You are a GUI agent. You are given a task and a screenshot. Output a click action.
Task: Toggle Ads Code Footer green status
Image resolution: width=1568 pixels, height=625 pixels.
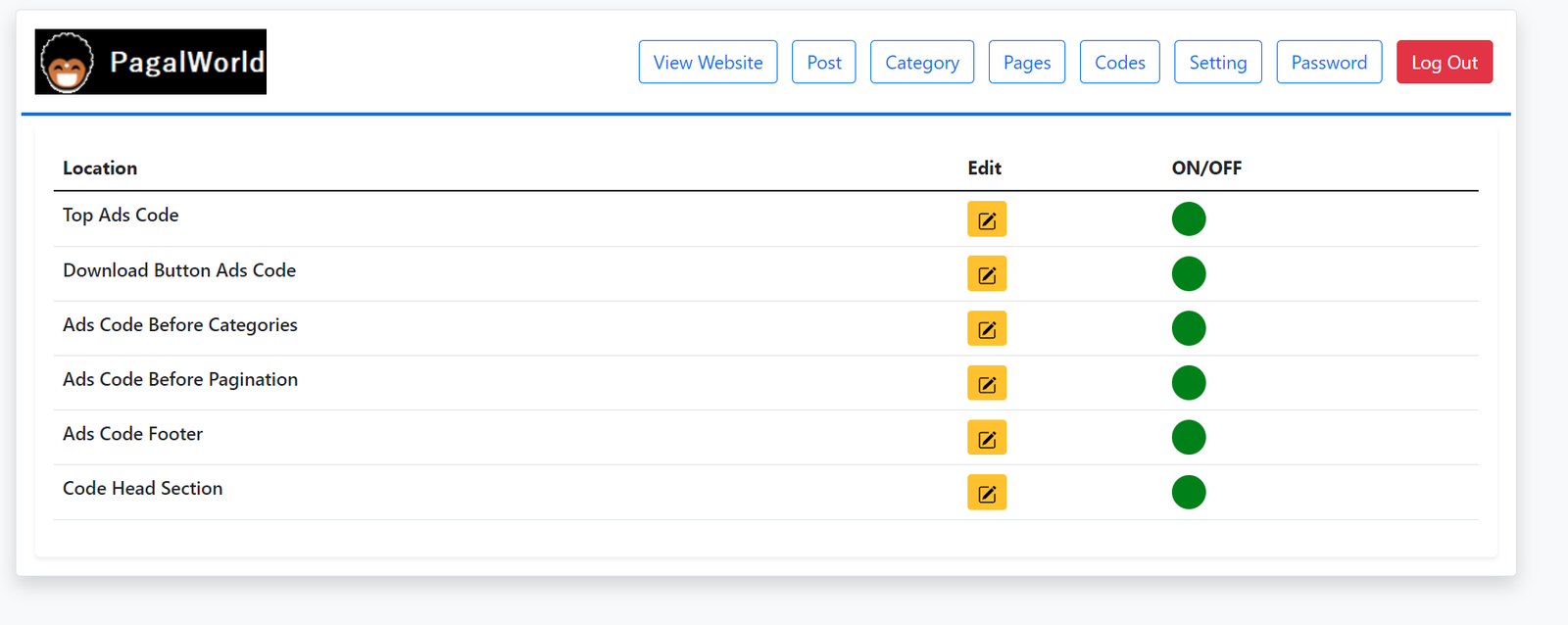click(1189, 437)
